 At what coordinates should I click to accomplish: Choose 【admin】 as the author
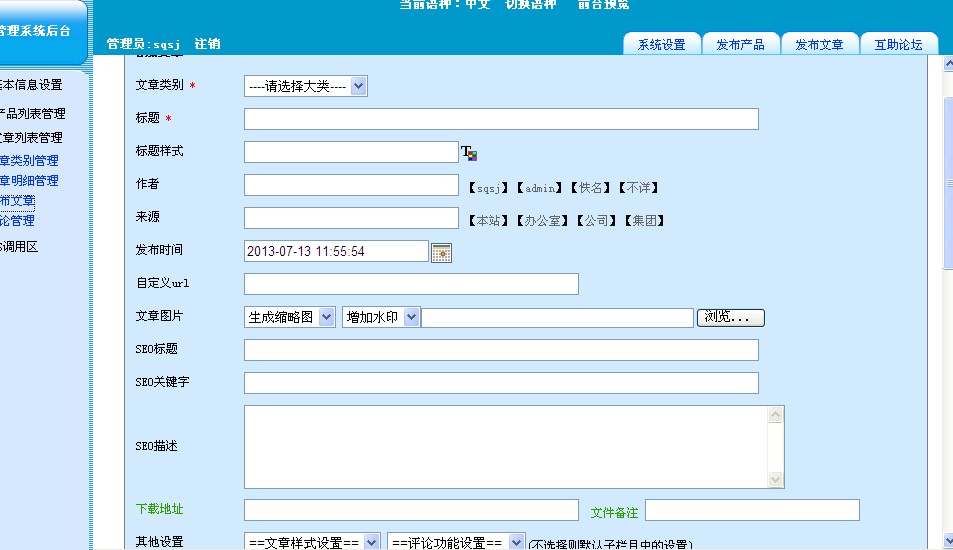point(540,188)
